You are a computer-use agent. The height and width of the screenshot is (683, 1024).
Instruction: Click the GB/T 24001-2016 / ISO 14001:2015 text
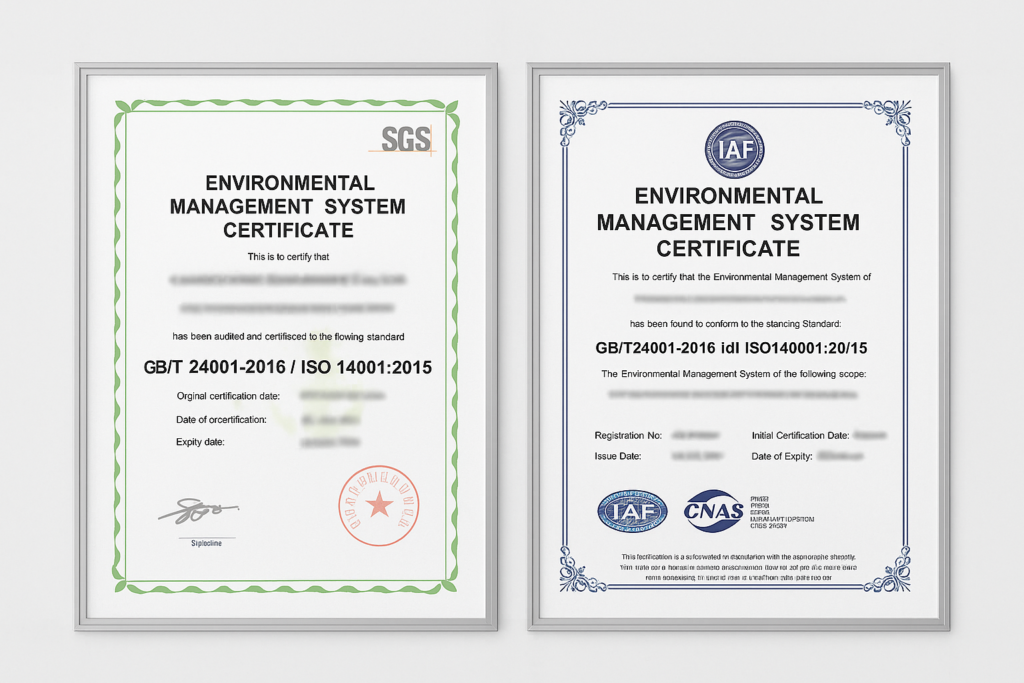pyautogui.click(x=288, y=367)
